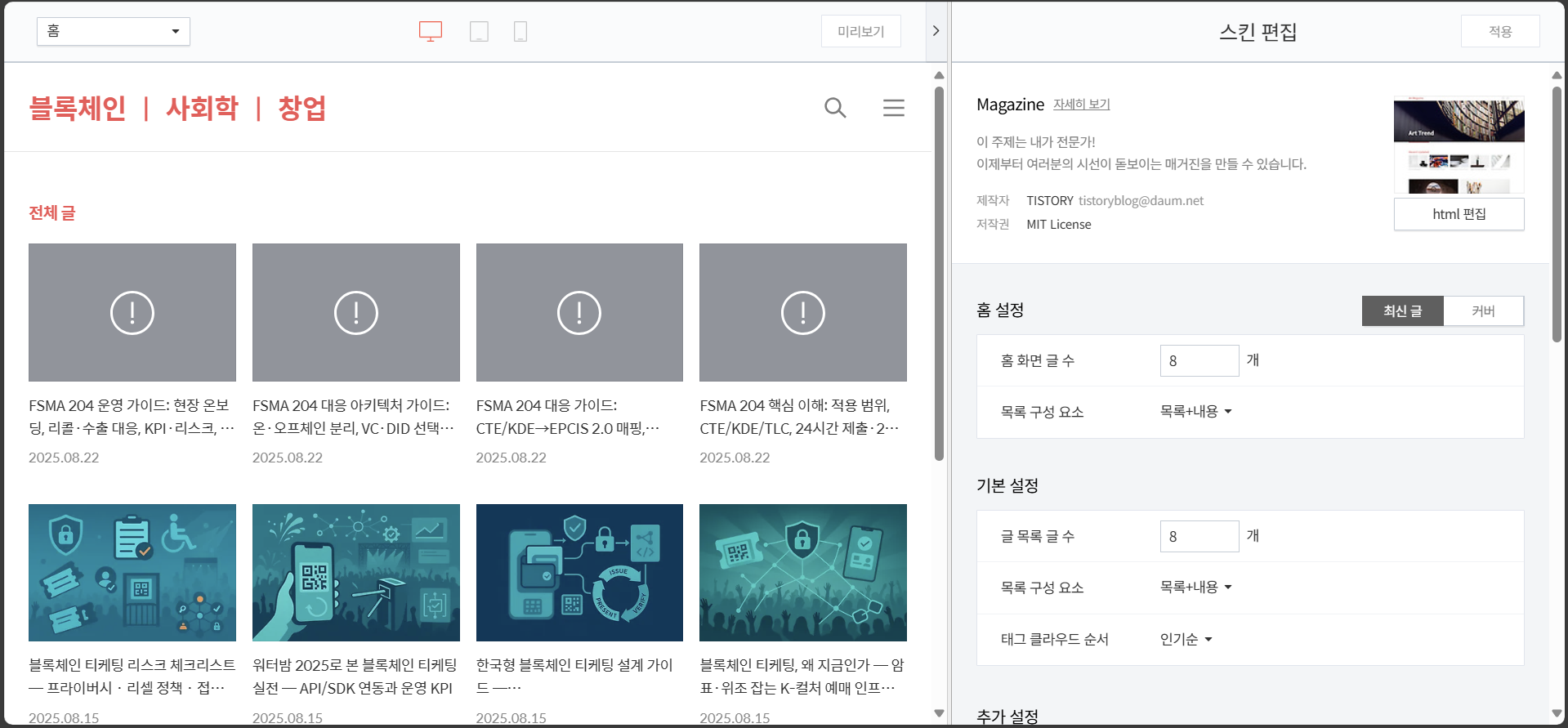This screenshot has height=728, width=1568.
Task: Click the 적용 apply button
Action: click(x=1500, y=31)
